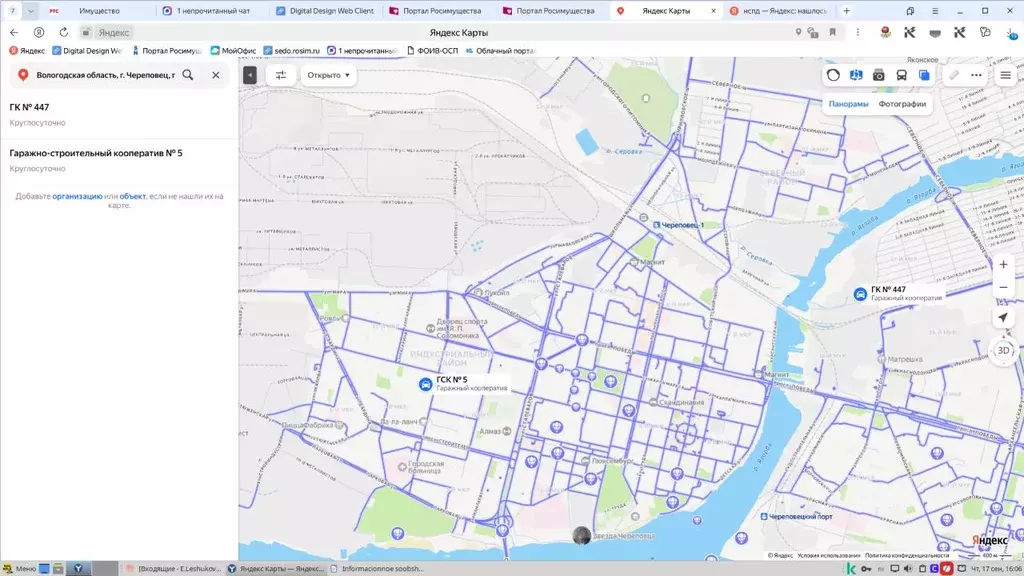
Task: Toggle the 3D map tilt button
Action: click(1003, 351)
